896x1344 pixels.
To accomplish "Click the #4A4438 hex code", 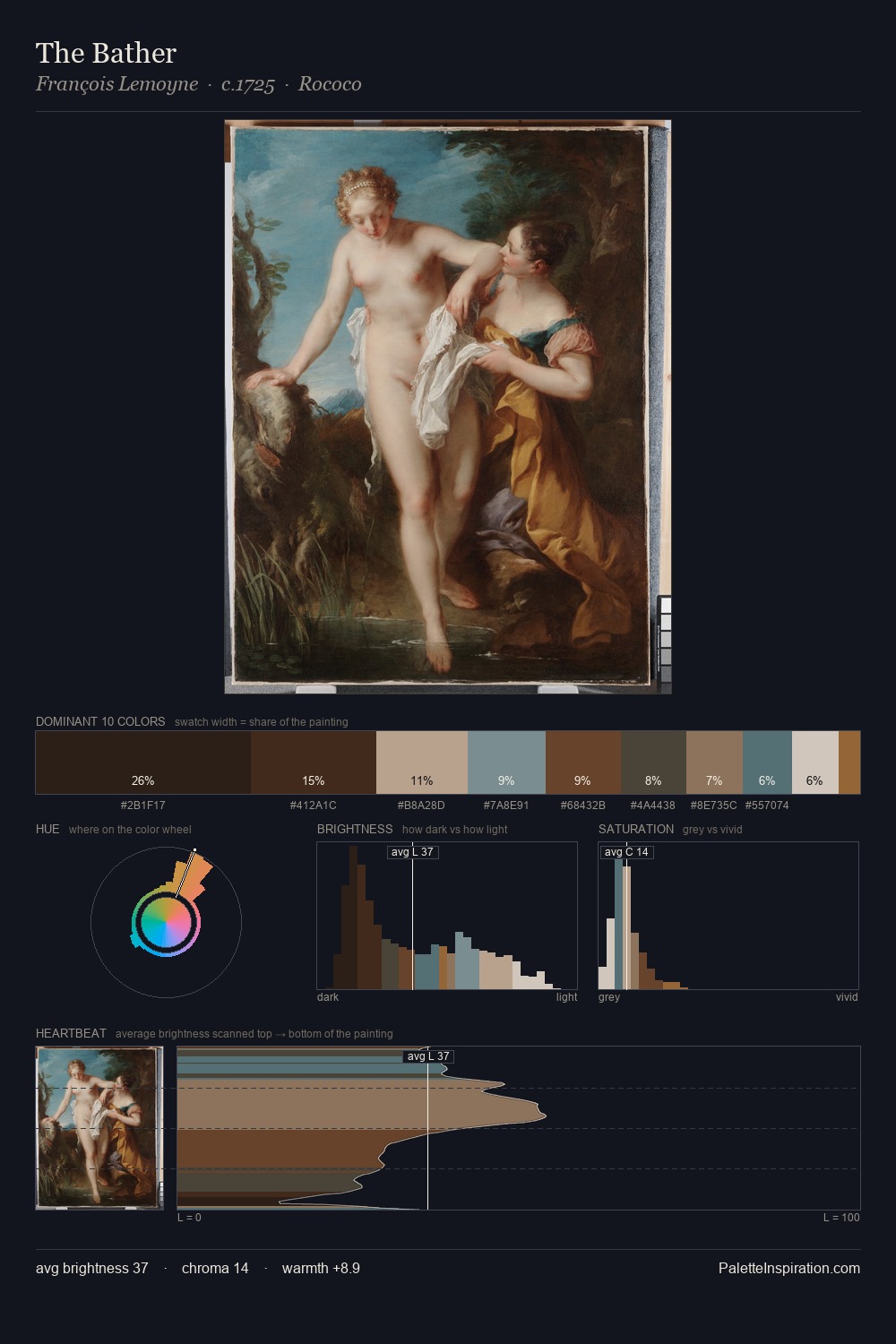I will tap(653, 806).
